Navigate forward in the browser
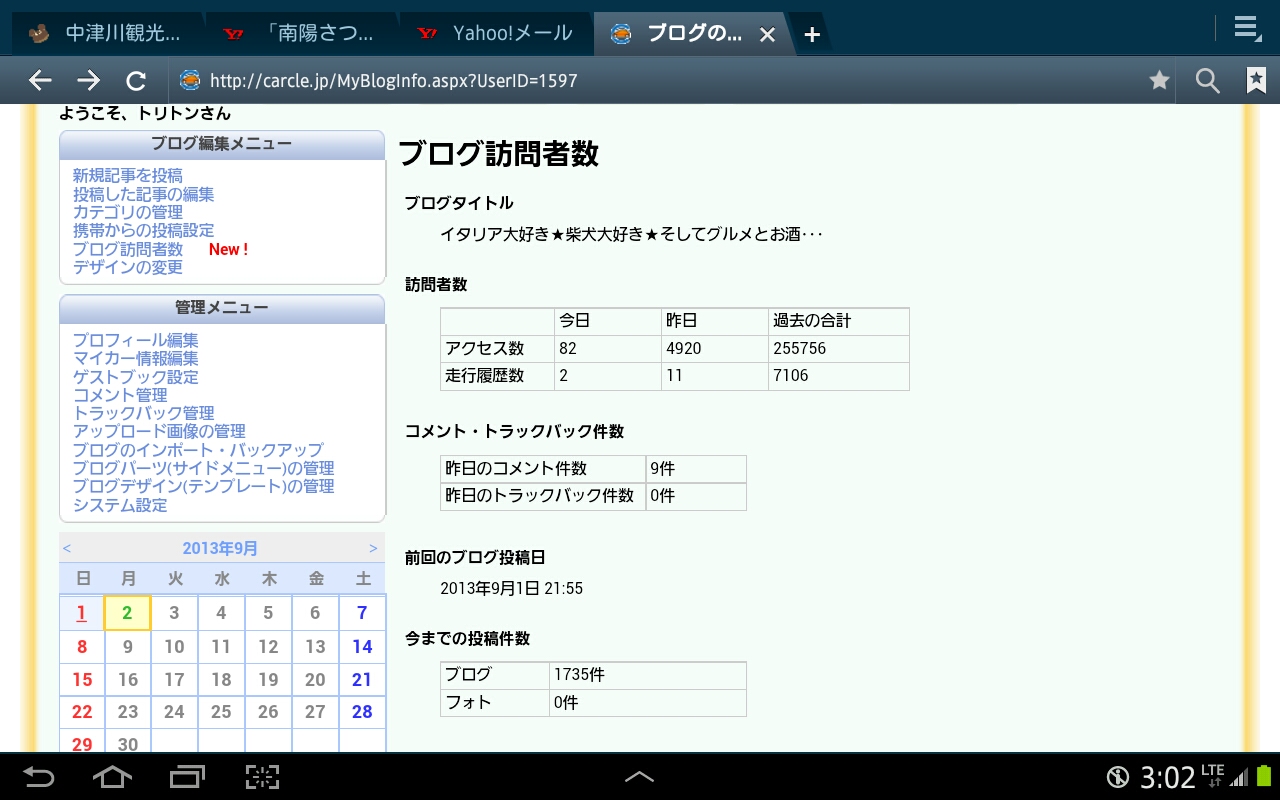1280x800 pixels. coord(89,80)
